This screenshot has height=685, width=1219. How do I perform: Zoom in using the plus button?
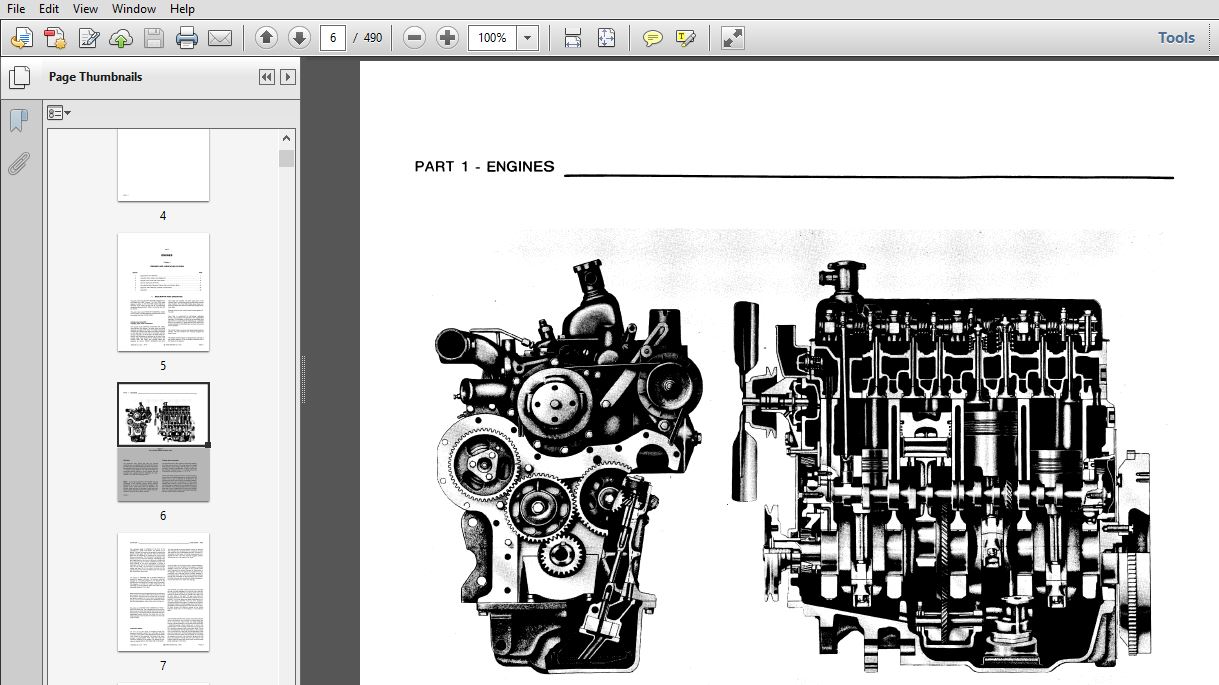click(x=448, y=38)
